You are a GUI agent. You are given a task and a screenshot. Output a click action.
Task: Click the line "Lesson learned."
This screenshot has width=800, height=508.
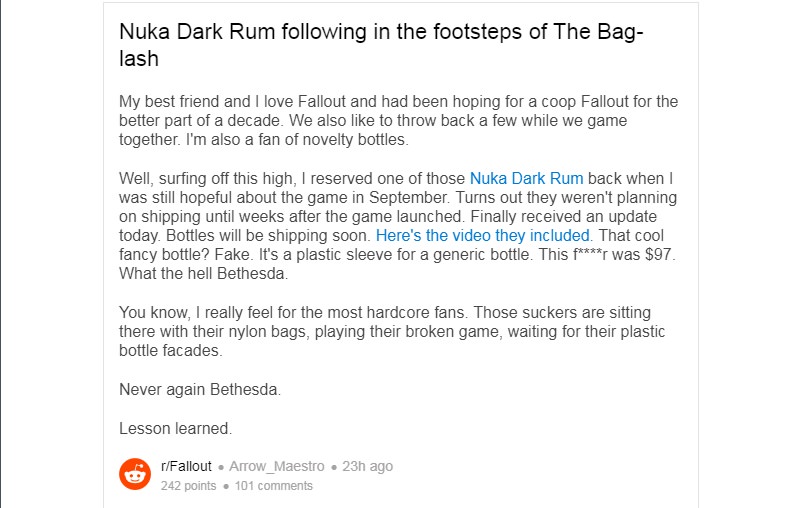(176, 428)
